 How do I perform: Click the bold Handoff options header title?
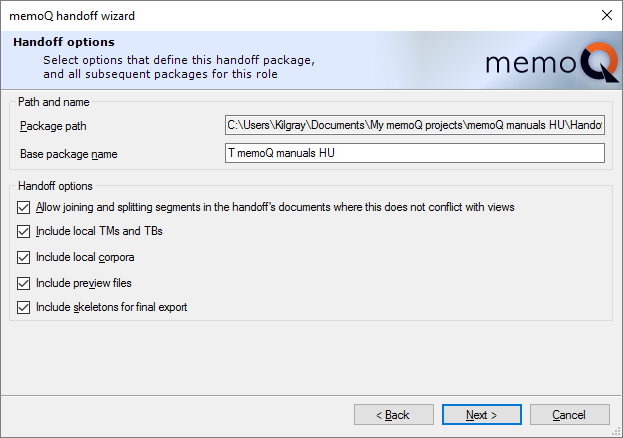(x=64, y=42)
